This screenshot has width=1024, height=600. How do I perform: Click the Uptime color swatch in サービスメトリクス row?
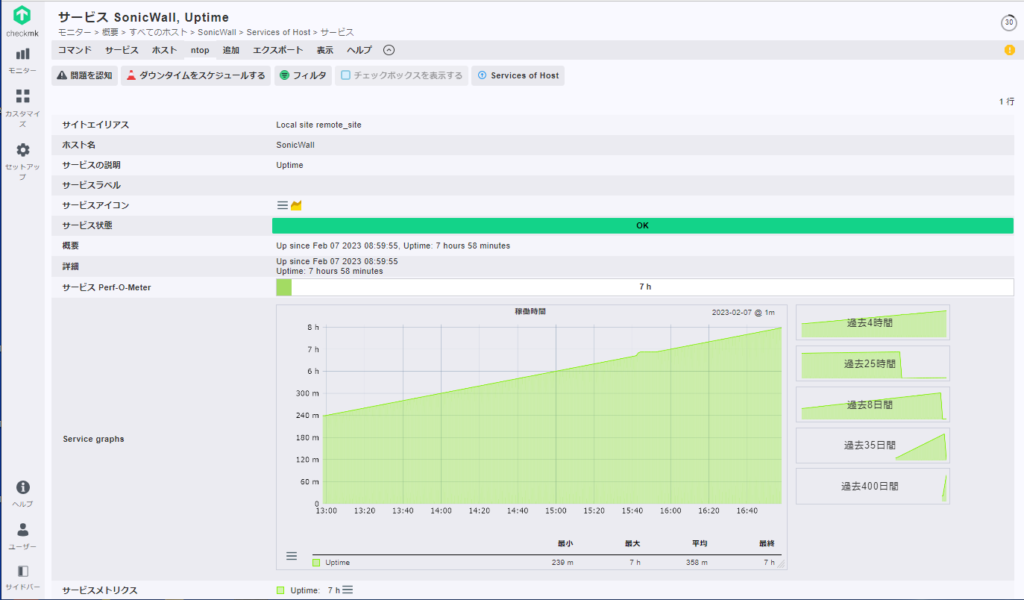click(x=280, y=590)
